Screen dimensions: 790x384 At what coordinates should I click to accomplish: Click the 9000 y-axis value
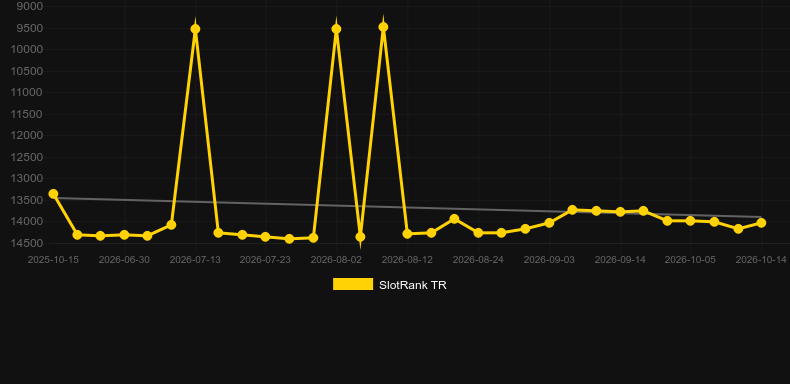click(x=30, y=6)
